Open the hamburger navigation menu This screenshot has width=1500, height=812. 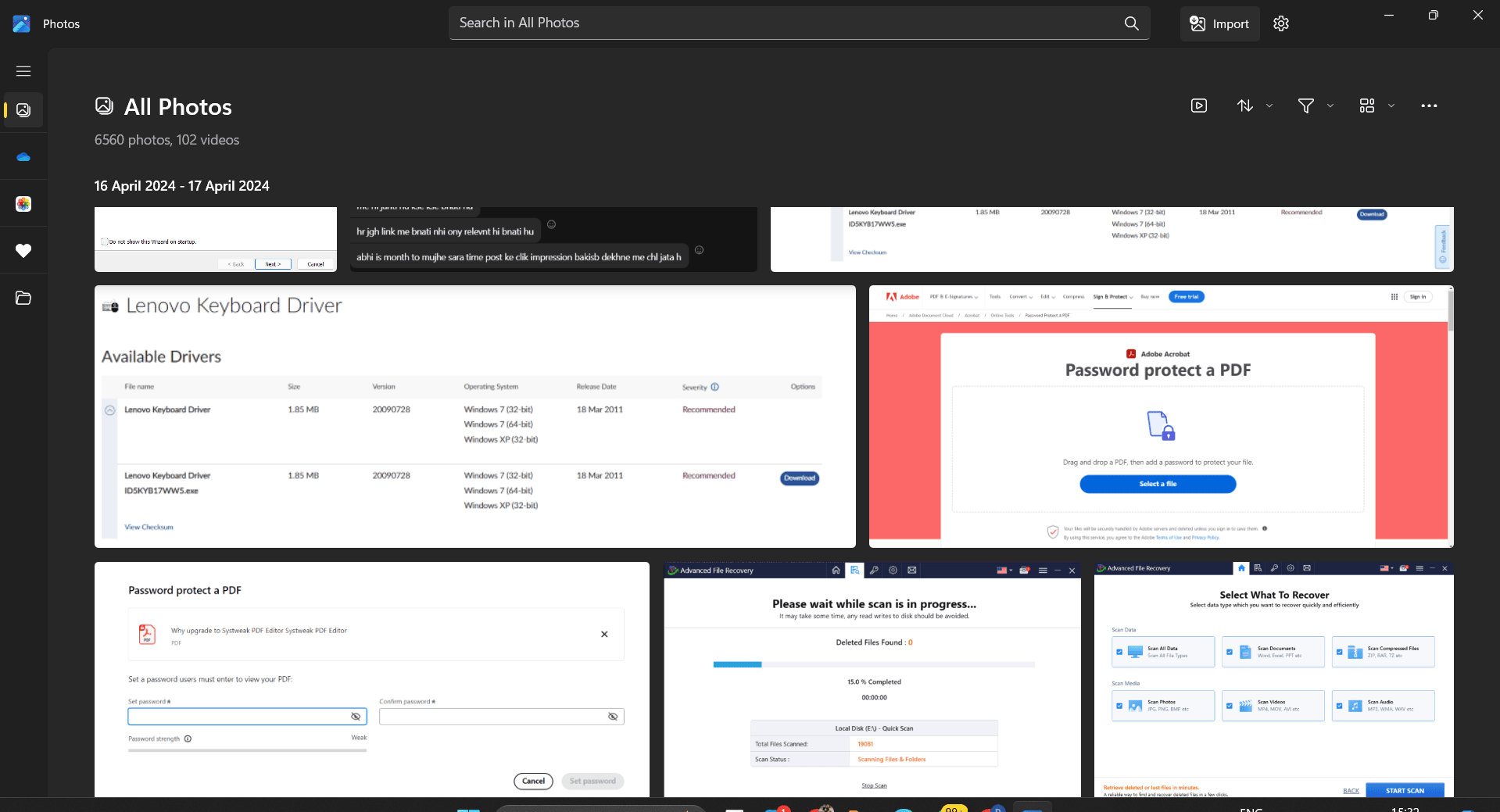(23, 71)
